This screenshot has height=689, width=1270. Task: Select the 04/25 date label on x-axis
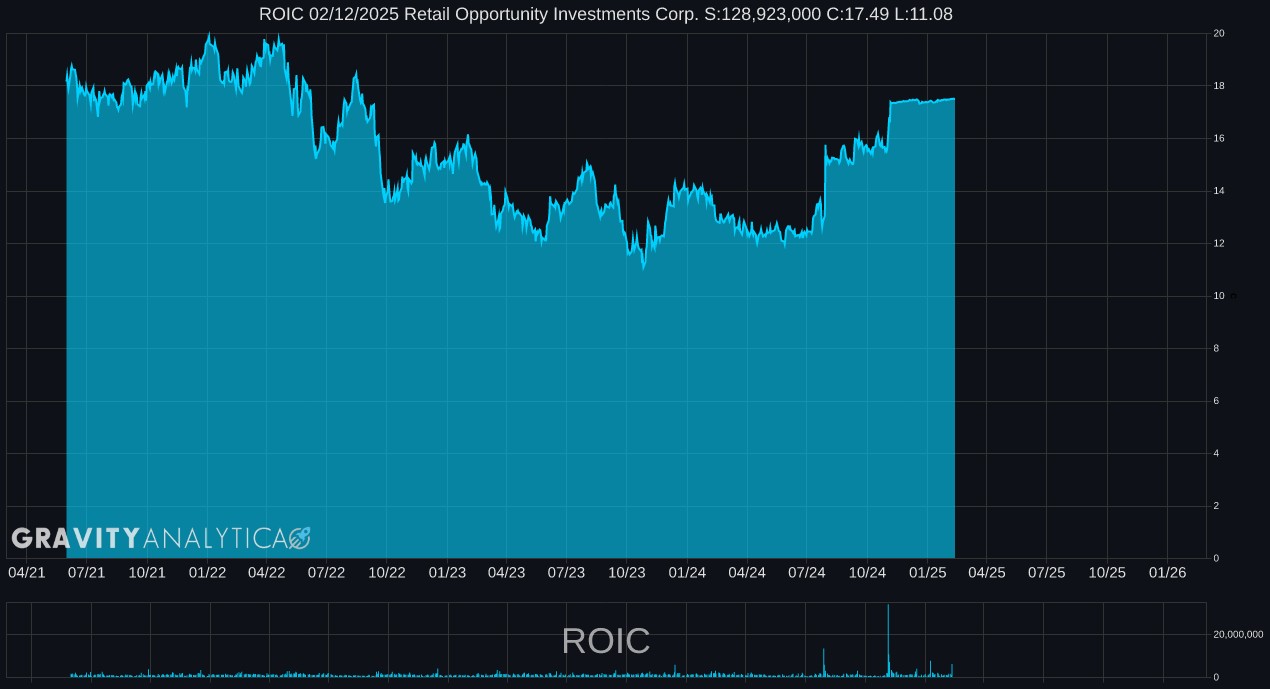(x=987, y=573)
